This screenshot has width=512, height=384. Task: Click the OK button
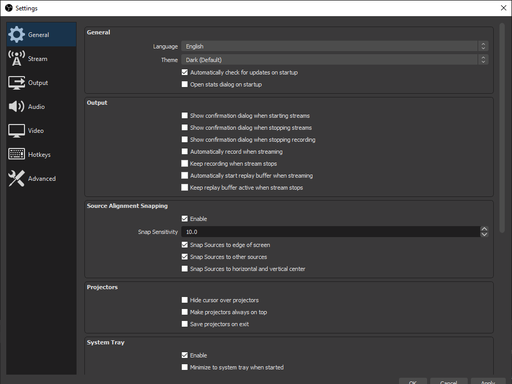point(413,381)
